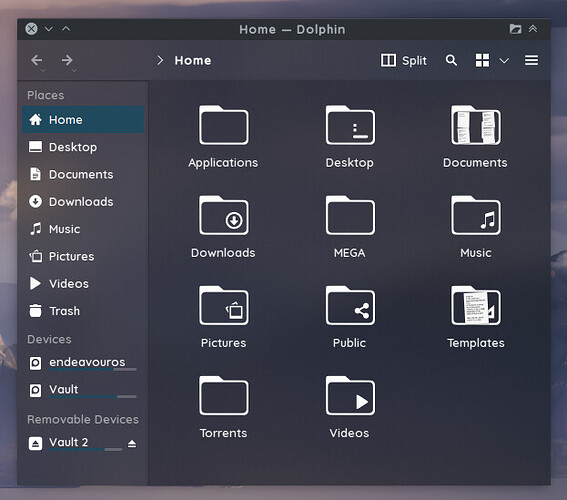This screenshot has width=567, height=500.
Task: Eject the Vault 2 removable device
Action: pos(132,444)
